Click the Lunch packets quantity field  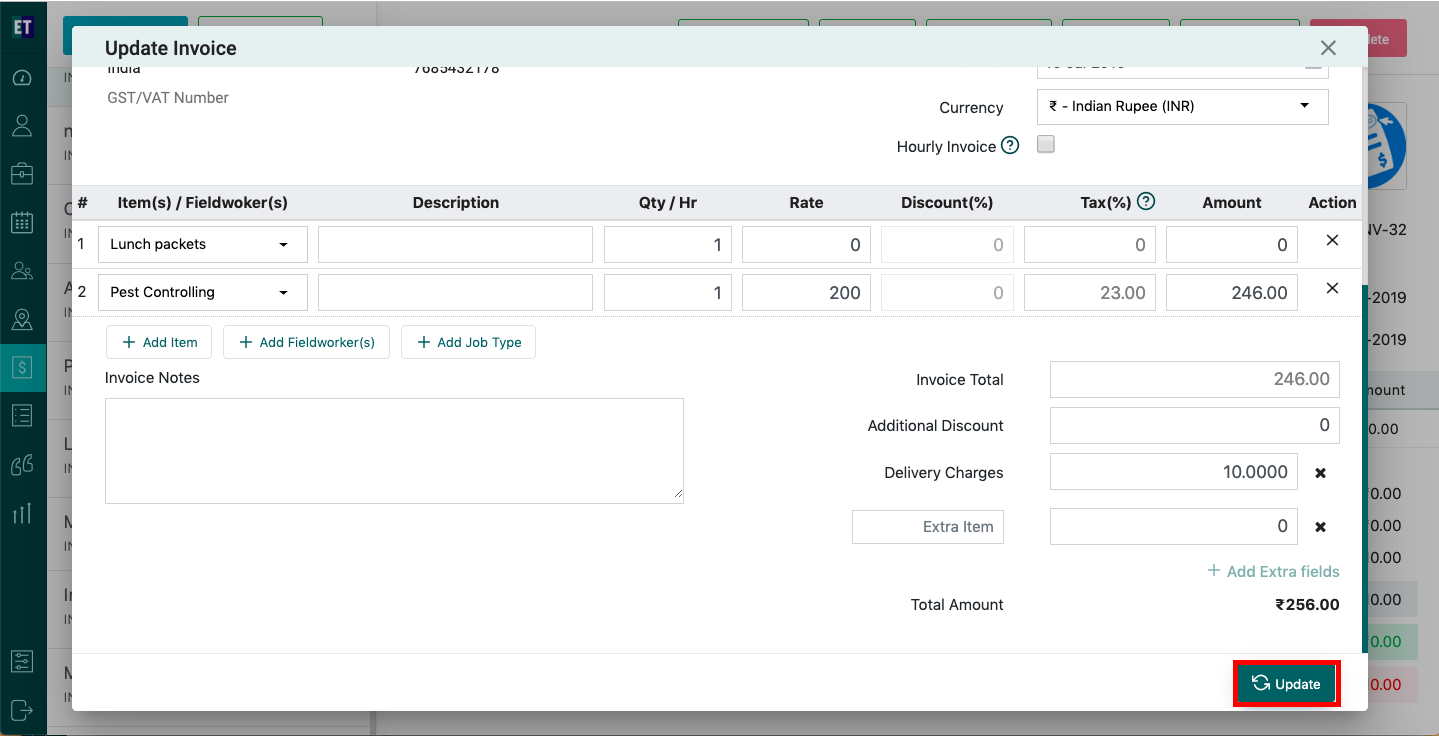pyautogui.click(x=668, y=244)
